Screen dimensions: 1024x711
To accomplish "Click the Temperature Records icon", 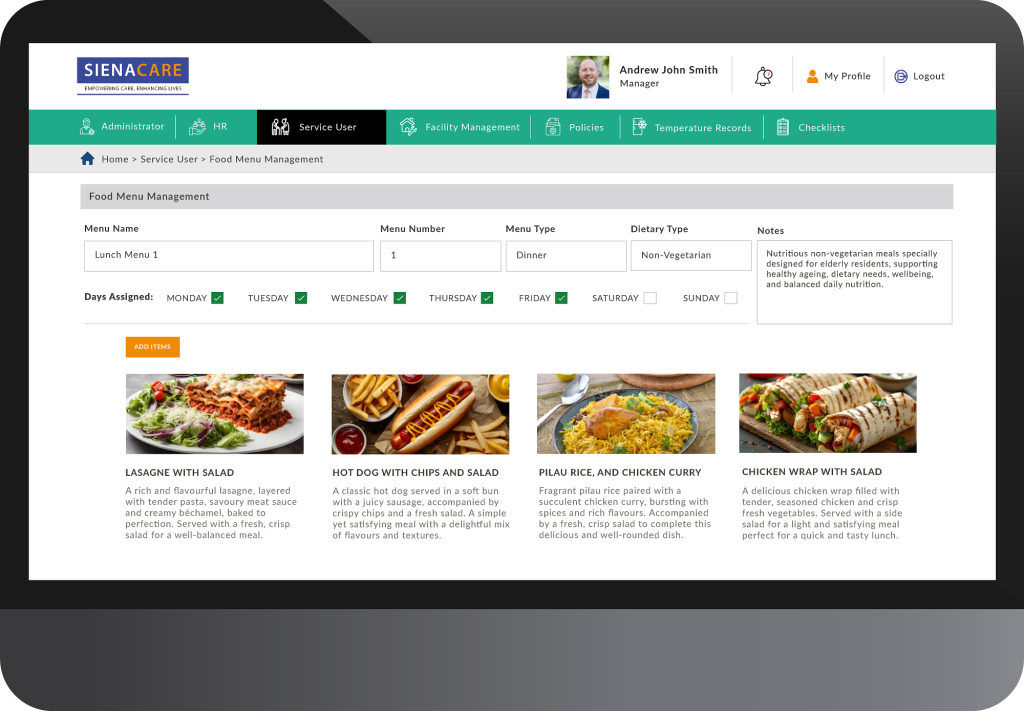I will click(x=639, y=127).
